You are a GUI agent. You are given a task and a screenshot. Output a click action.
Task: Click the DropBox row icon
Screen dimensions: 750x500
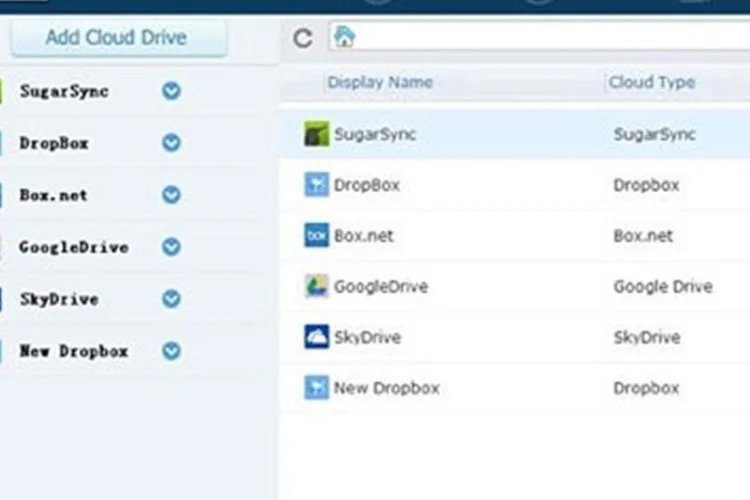click(317, 184)
